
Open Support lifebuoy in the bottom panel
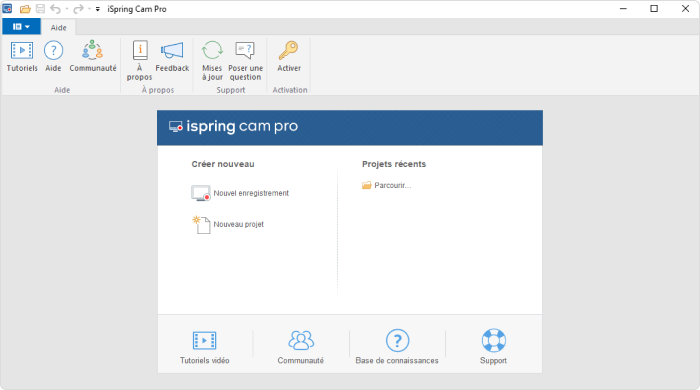coord(493,347)
